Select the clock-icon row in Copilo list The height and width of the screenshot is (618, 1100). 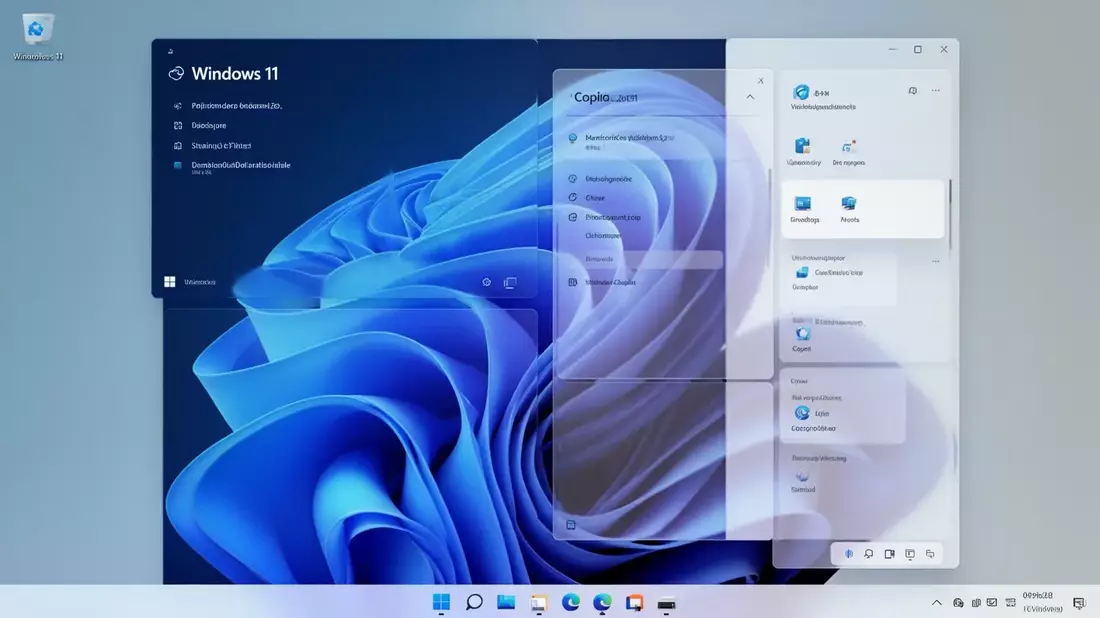(x=600, y=179)
